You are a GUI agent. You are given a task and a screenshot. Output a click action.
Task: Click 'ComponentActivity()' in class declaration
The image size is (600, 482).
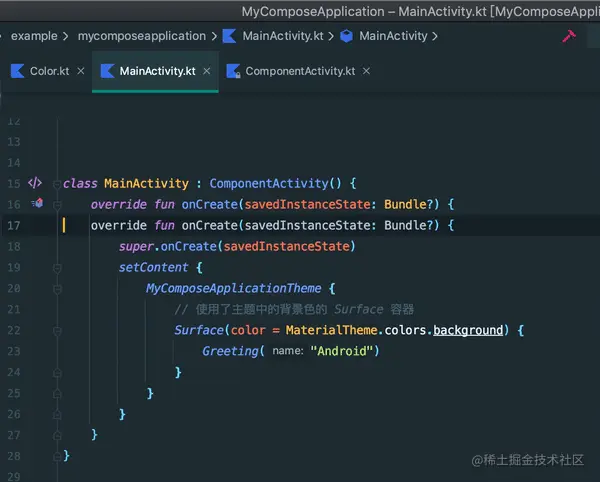point(275,184)
